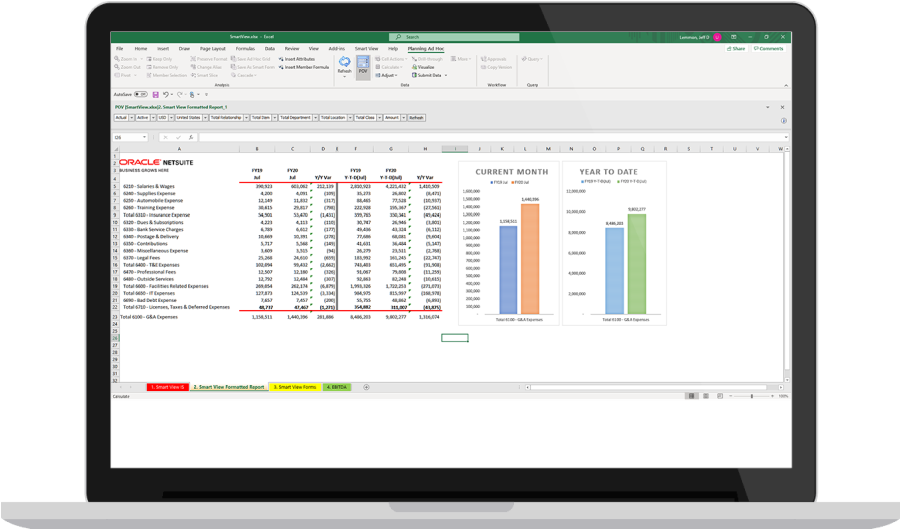
Task: Open the Smart View ribbon tab
Action: click(366, 49)
